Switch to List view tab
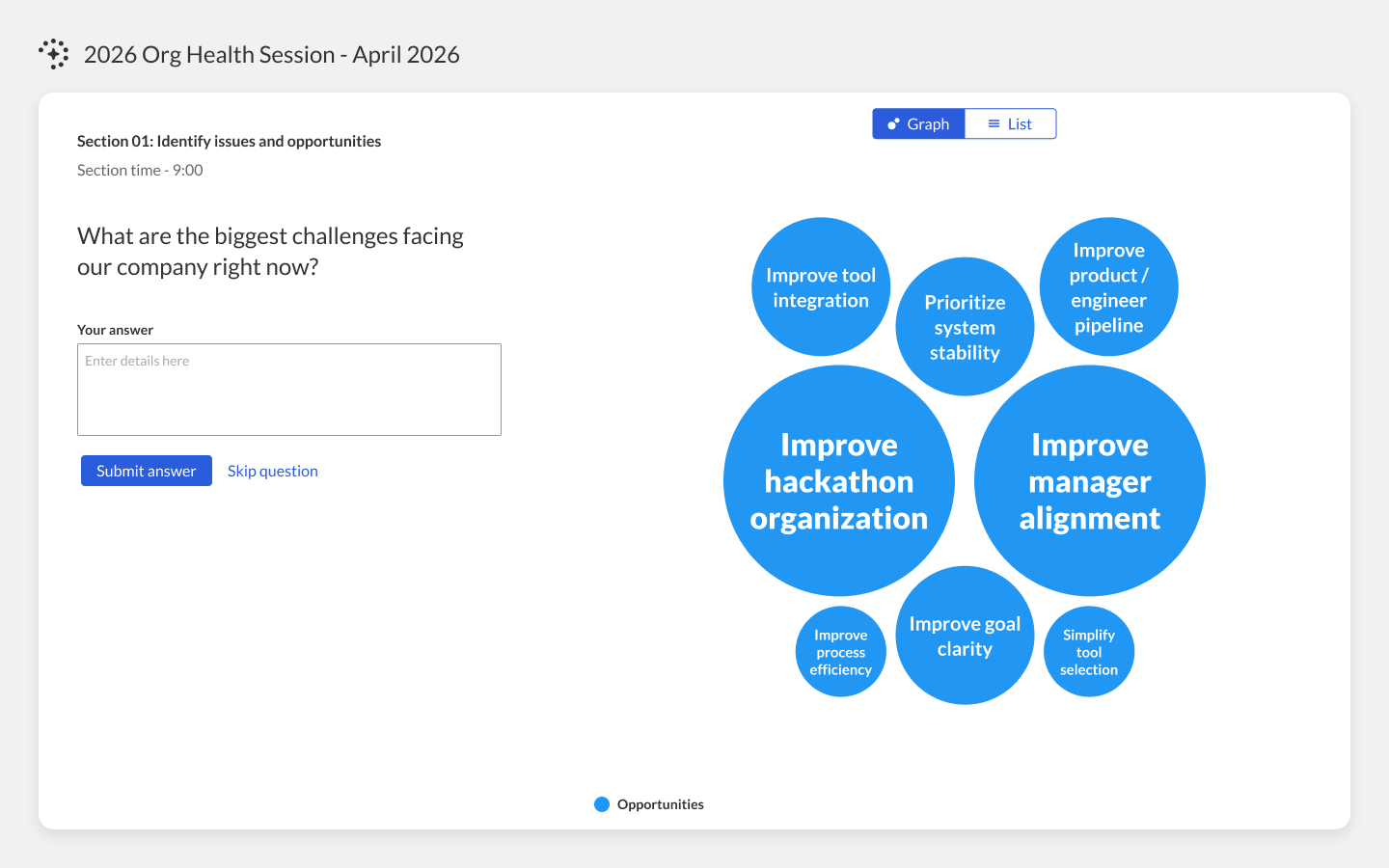1389x868 pixels. (1010, 123)
